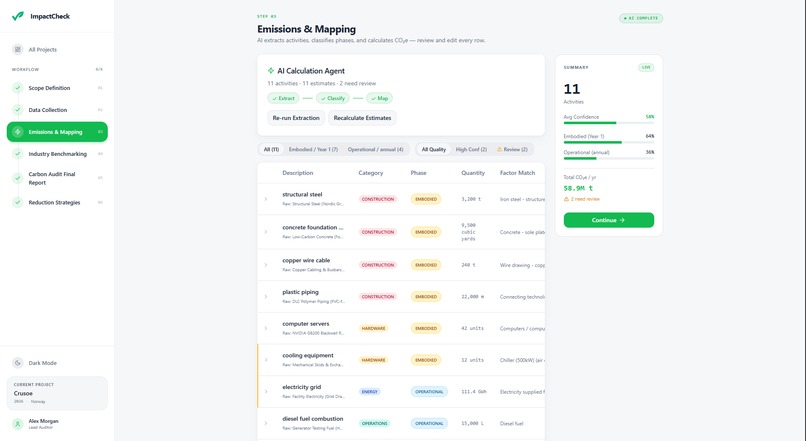Click the 111.4 GWh quantity value
Image resolution: width=806 pixels, height=441 pixels.
[474, 392]
